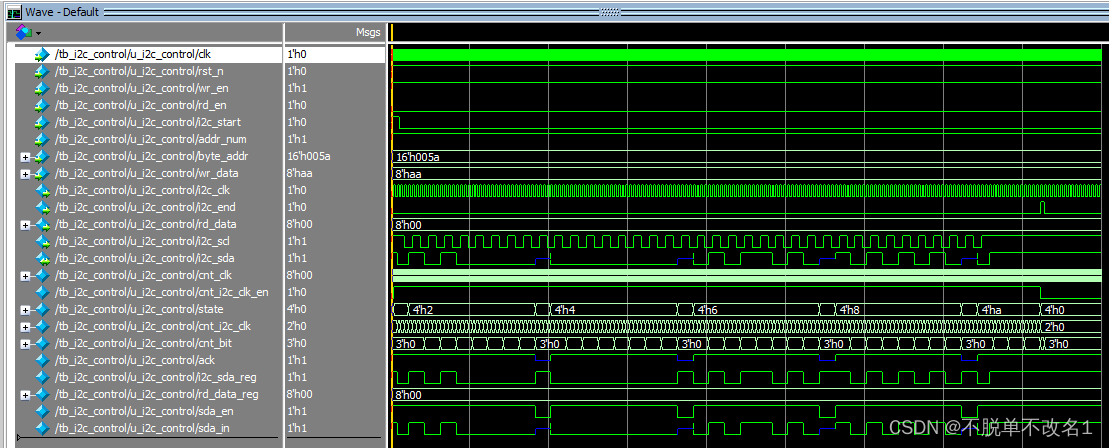Click the rd_data_reg signal icon
The width and height of the screenshot is (1109, 448).
click(42, 394)
